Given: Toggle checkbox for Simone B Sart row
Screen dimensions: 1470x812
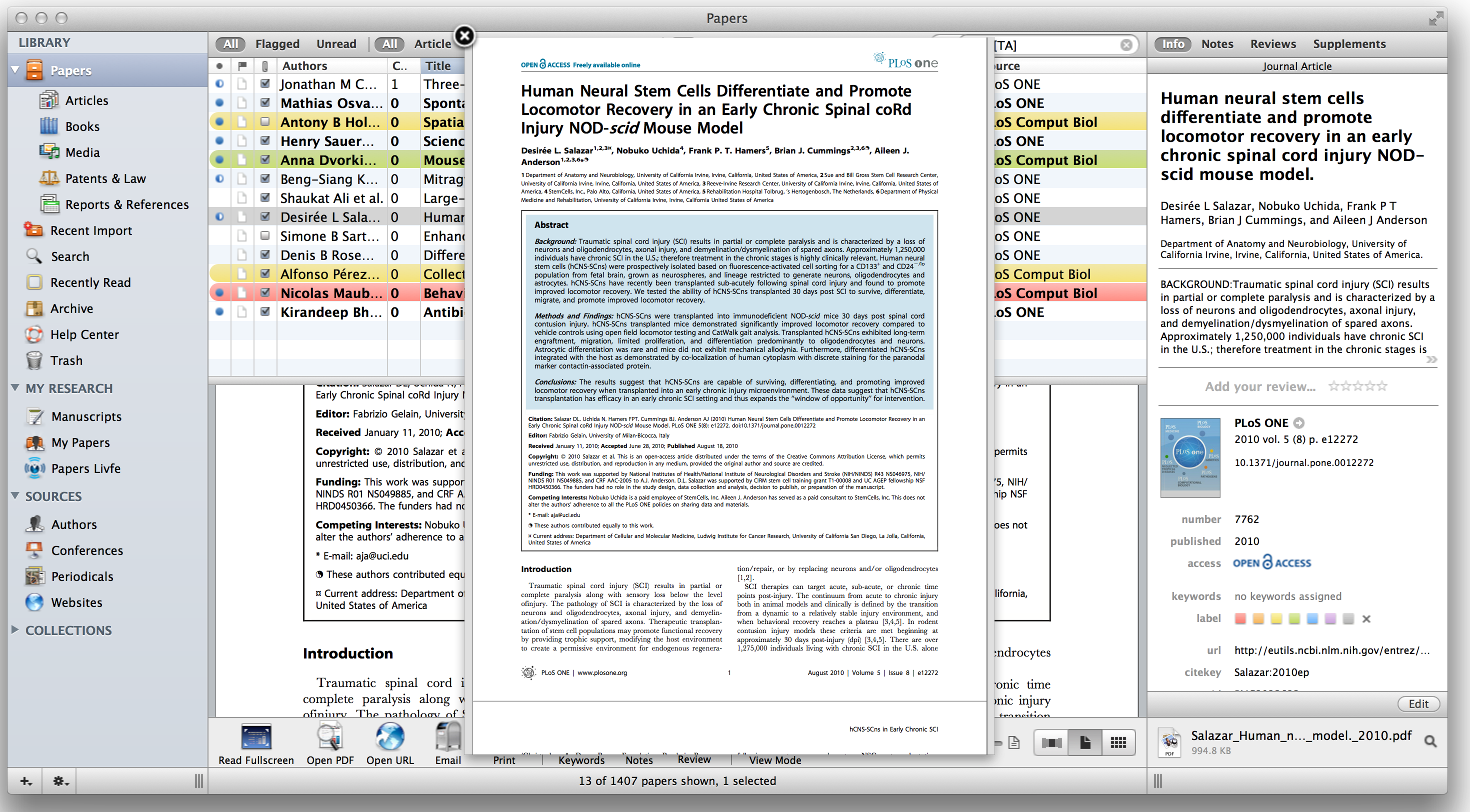Looking at the screenshot, I should (x=265, y=235).
